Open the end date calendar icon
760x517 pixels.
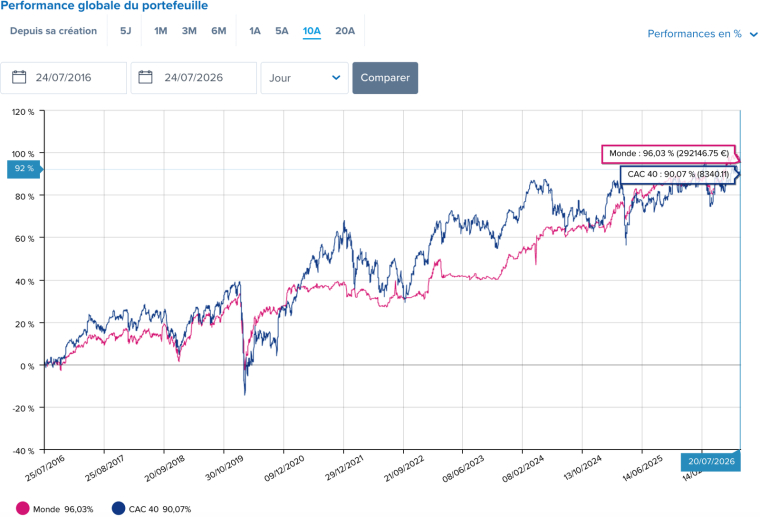tap(145, 77)
